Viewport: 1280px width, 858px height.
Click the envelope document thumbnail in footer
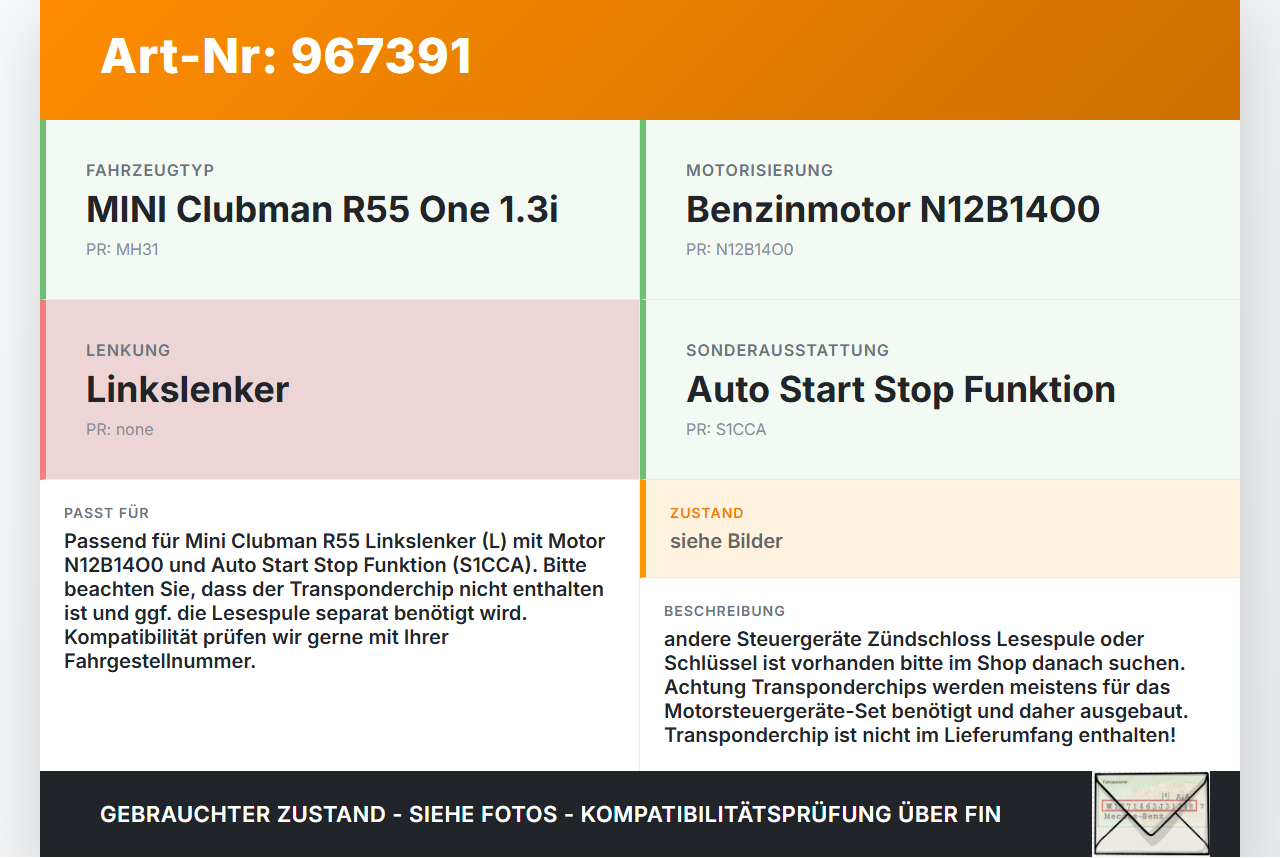1151,814
